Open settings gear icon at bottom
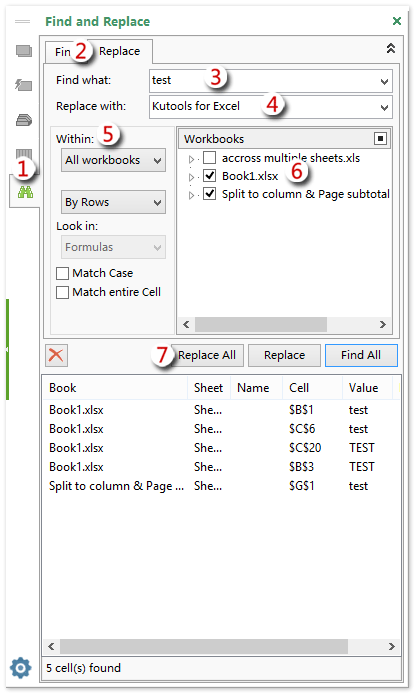 20,668
